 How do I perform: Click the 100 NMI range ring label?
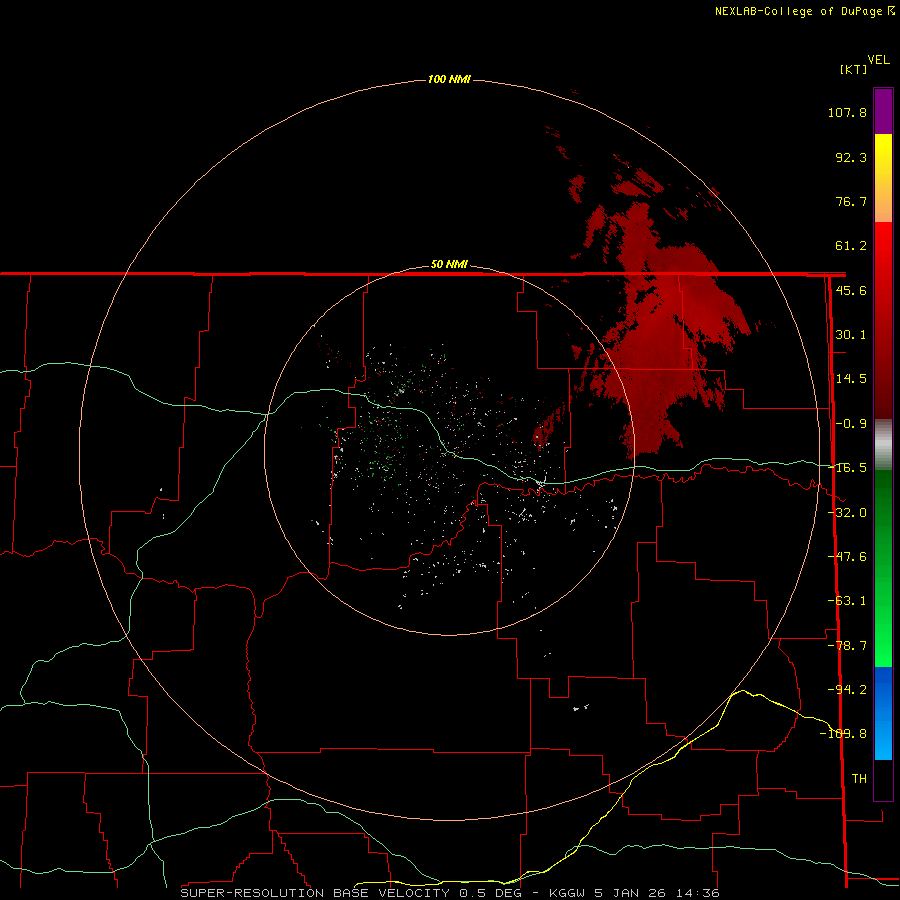click(449, 79)
